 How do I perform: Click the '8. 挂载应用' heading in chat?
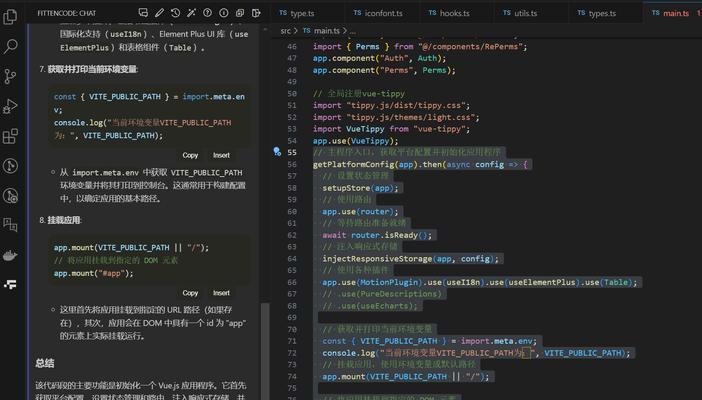point(60,220)
